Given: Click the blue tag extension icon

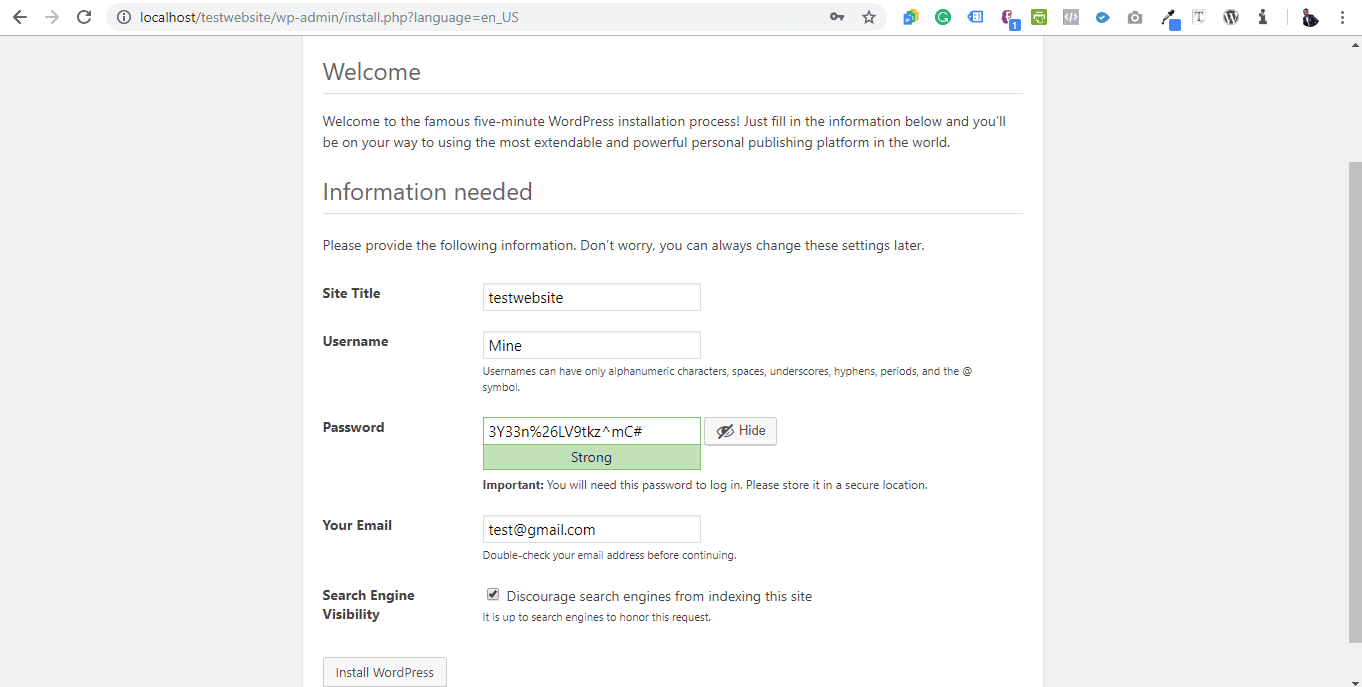Looking at the screenshot, I should click(976, 17).
